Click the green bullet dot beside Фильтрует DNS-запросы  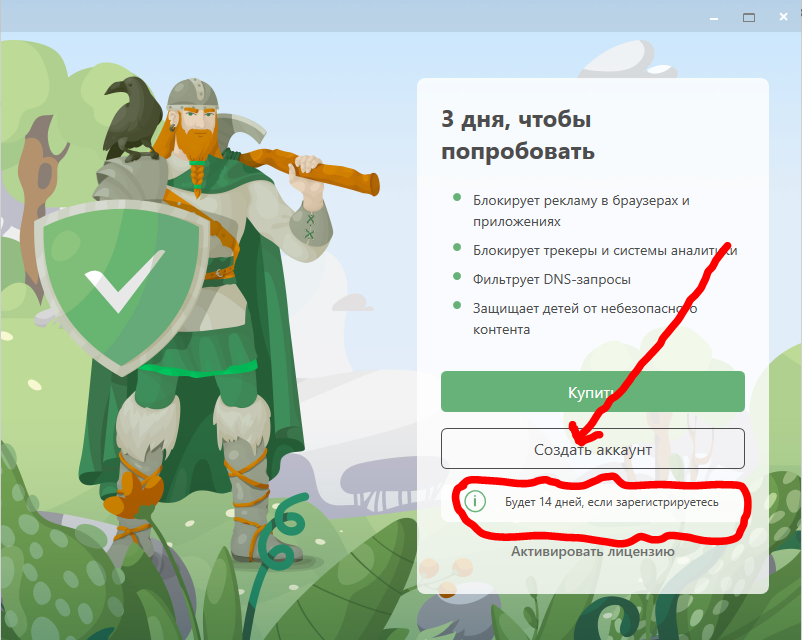[x=457, y=277]
